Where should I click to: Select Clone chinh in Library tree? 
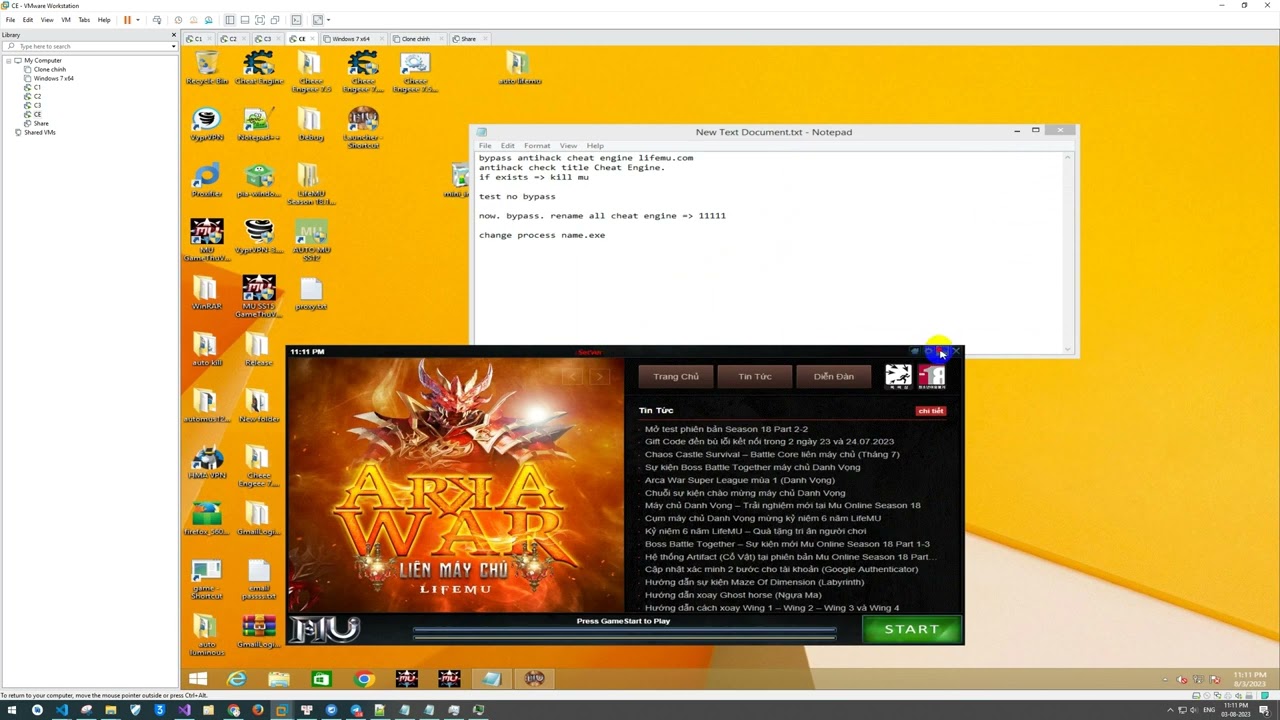click(49, 69)
